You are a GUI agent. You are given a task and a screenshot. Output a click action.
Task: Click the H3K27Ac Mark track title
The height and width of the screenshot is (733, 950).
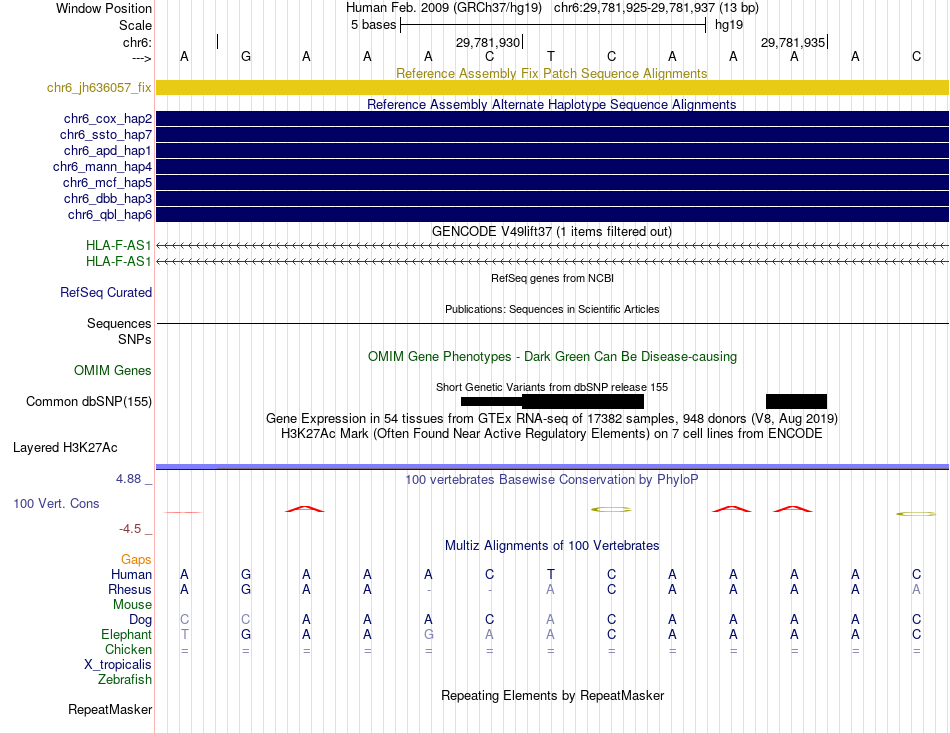click(551, 434)
